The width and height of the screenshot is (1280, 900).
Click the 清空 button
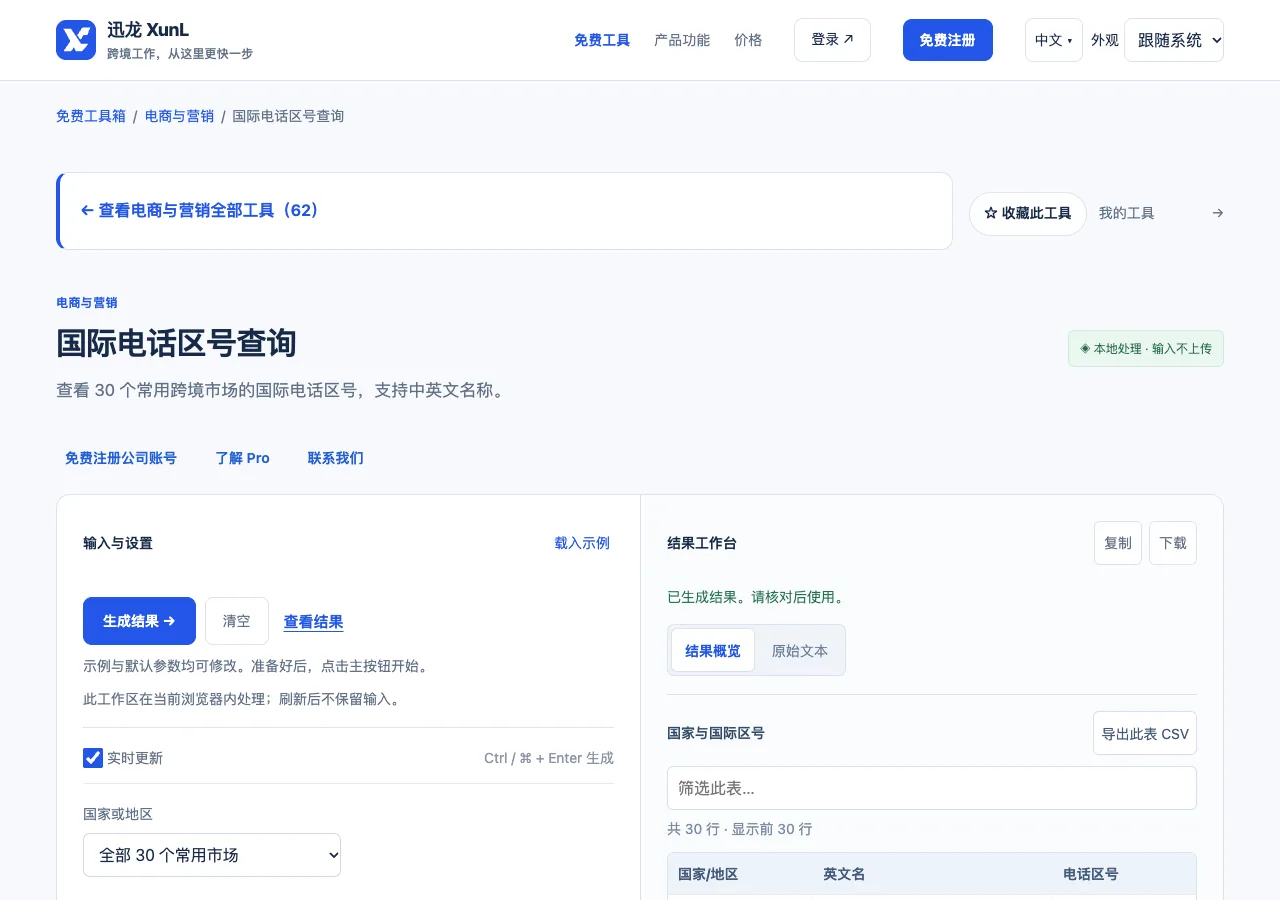click(x=237, y=621)
